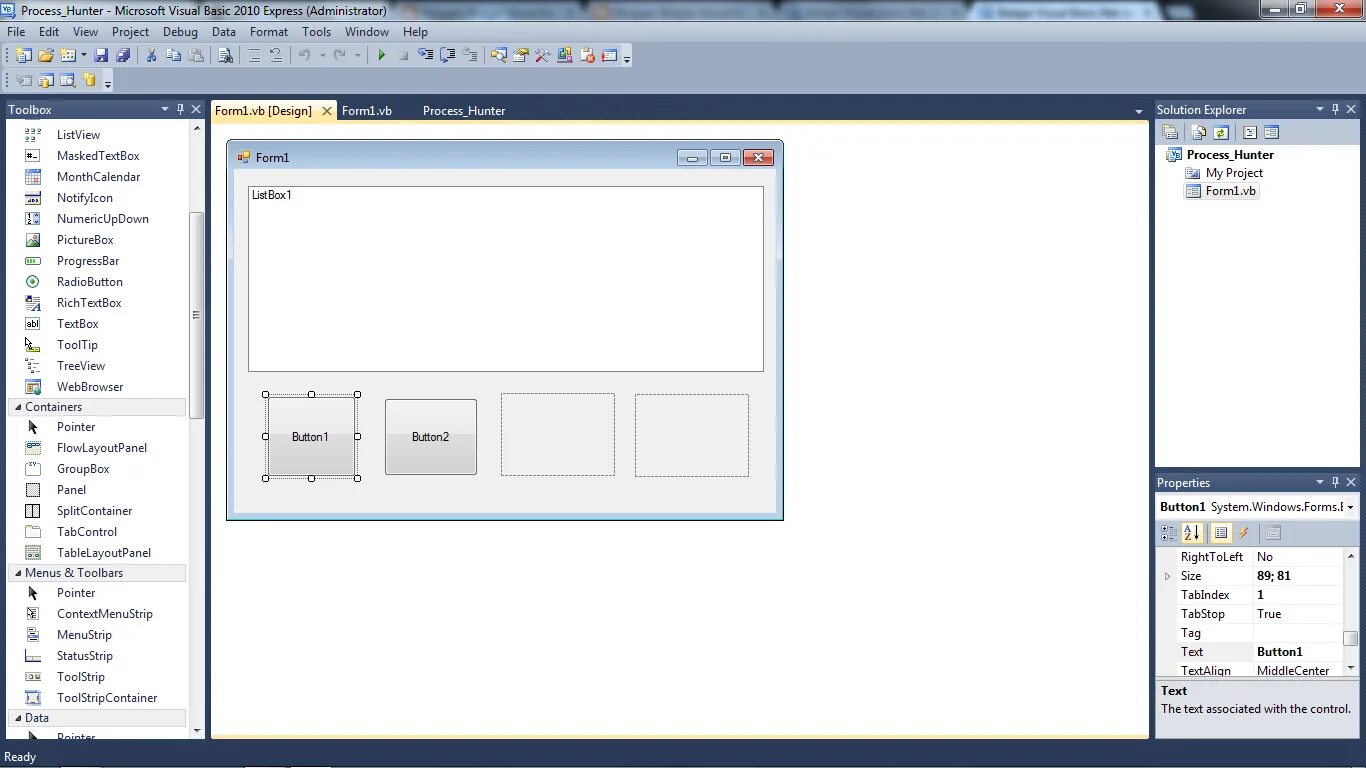Click the Cut scissors icon
Viewport: 1366px width, 768px height.
coord(151,55)
